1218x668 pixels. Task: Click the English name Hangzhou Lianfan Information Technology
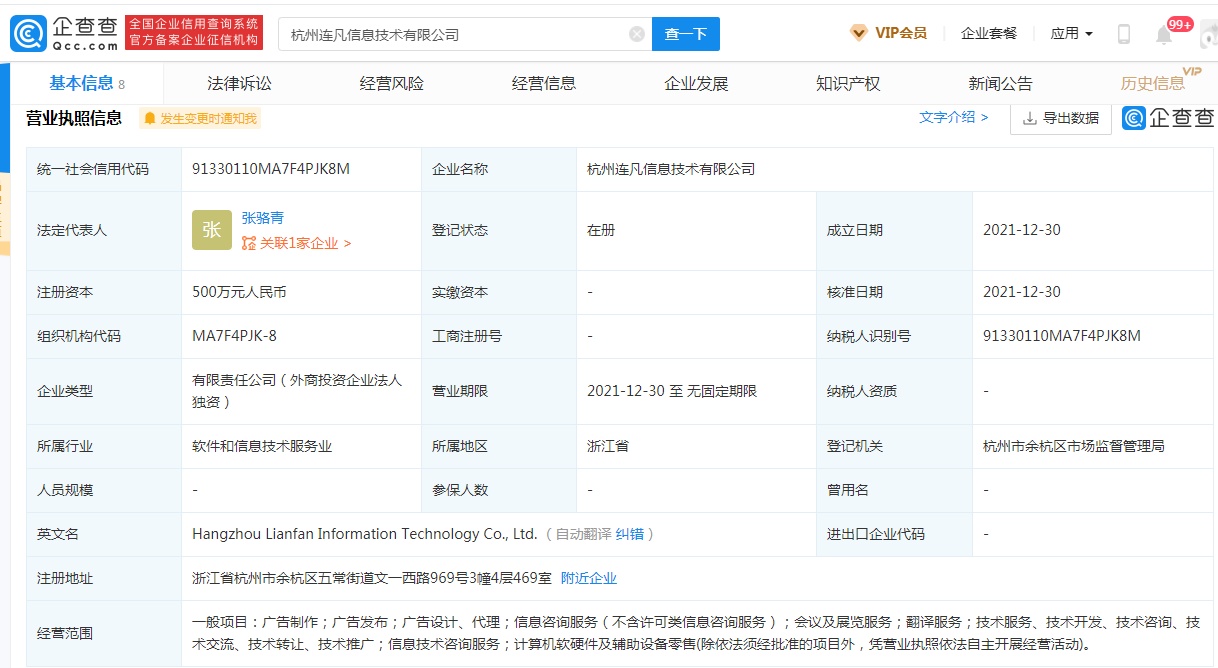[x=365, y=534]
